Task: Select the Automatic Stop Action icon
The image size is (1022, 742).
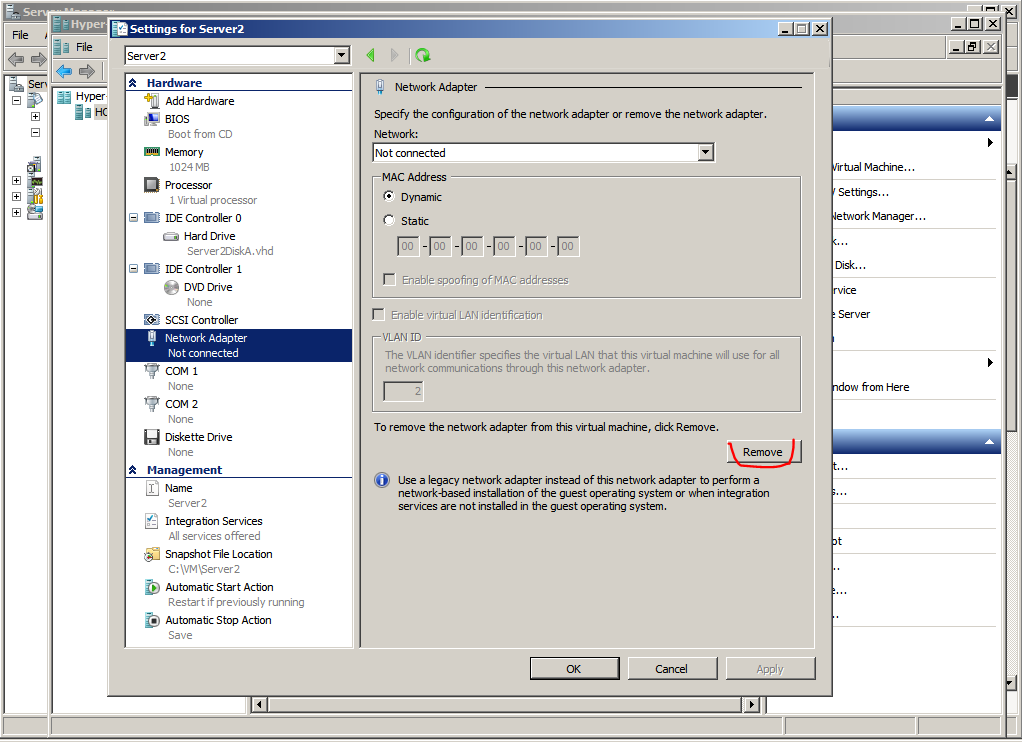Action: click(x=152, y=620)
